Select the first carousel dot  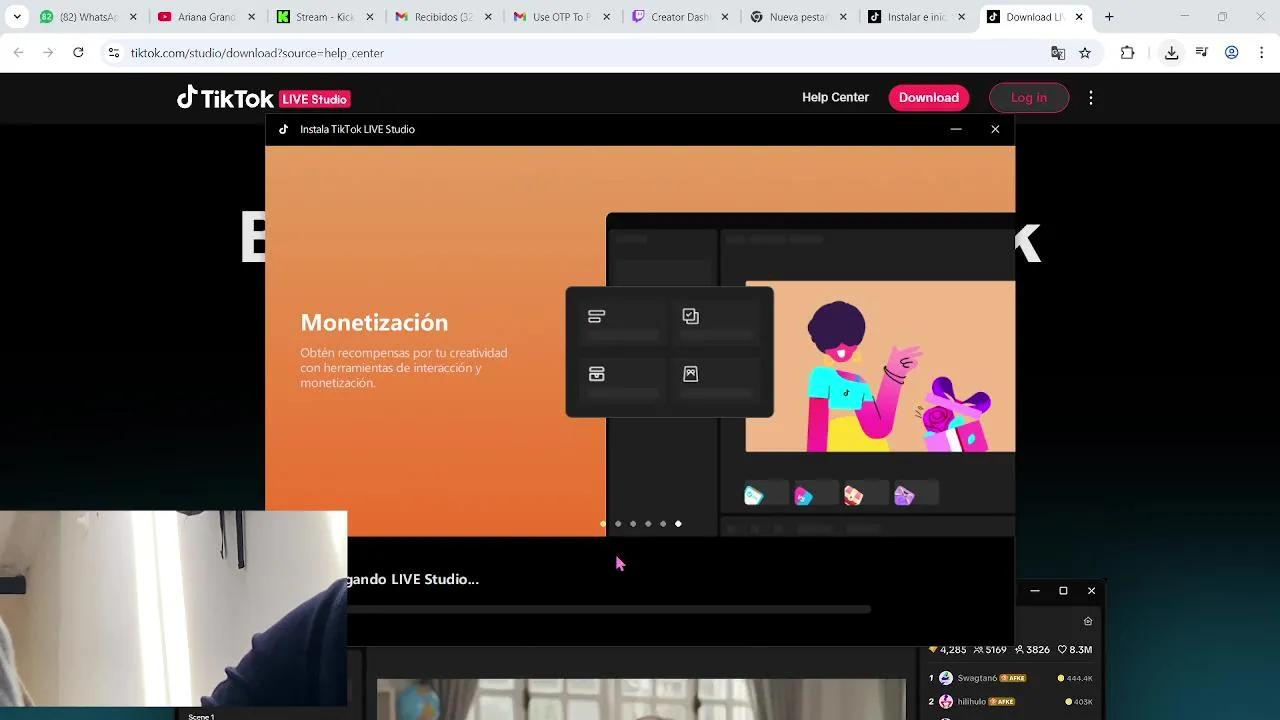point(603,524)
